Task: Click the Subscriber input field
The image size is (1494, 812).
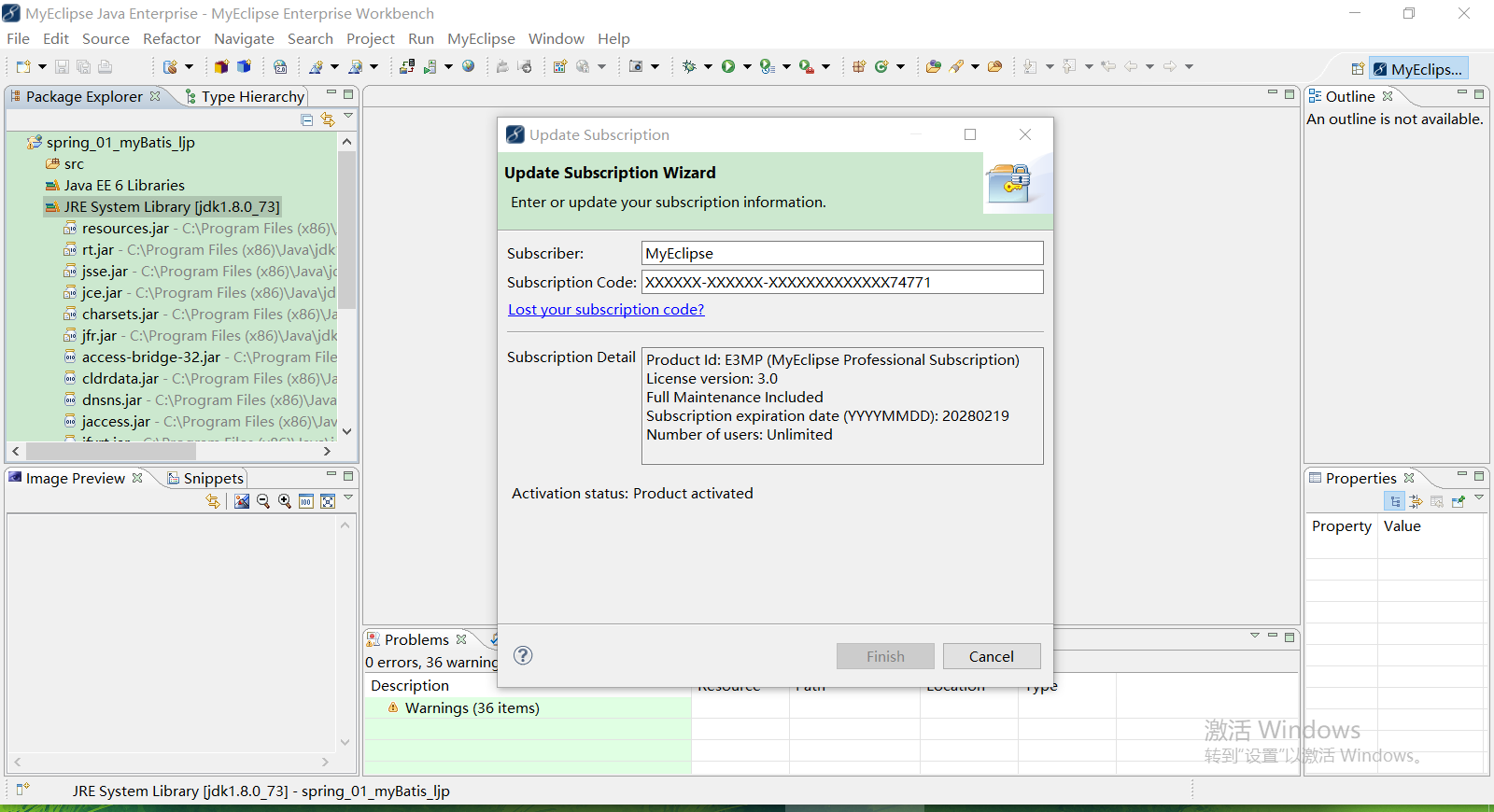Action: coord(842,253)
